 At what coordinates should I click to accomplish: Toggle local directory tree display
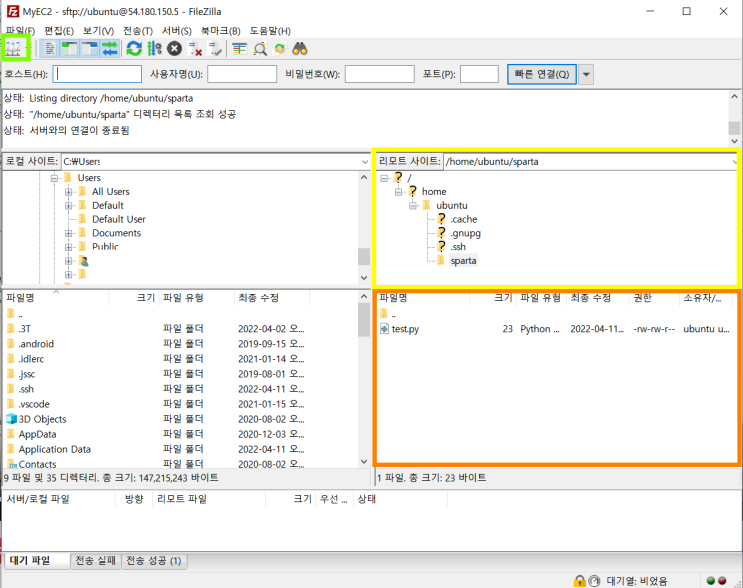pos(70,49)
